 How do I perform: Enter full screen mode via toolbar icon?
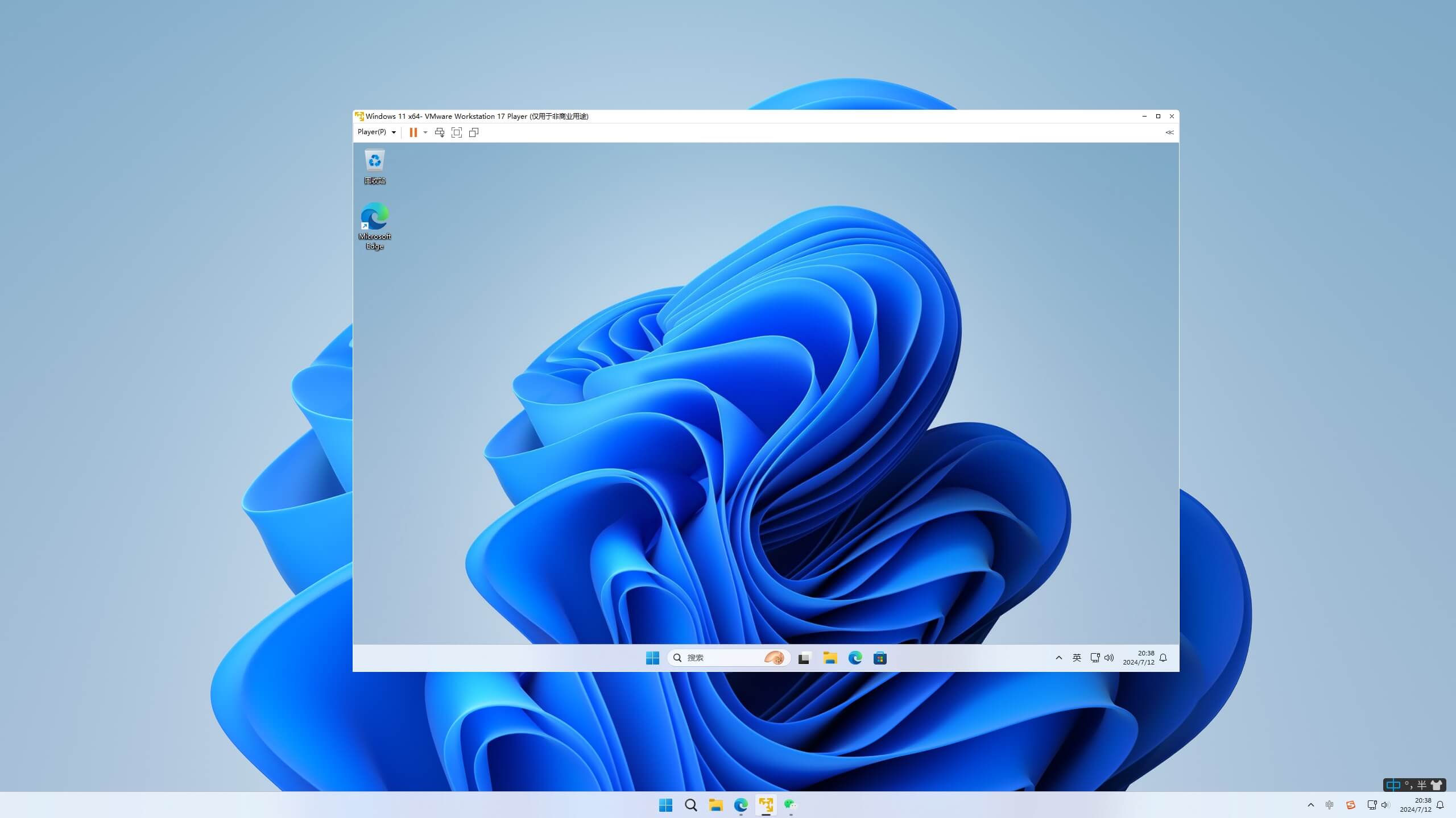(x=456, y=132)
